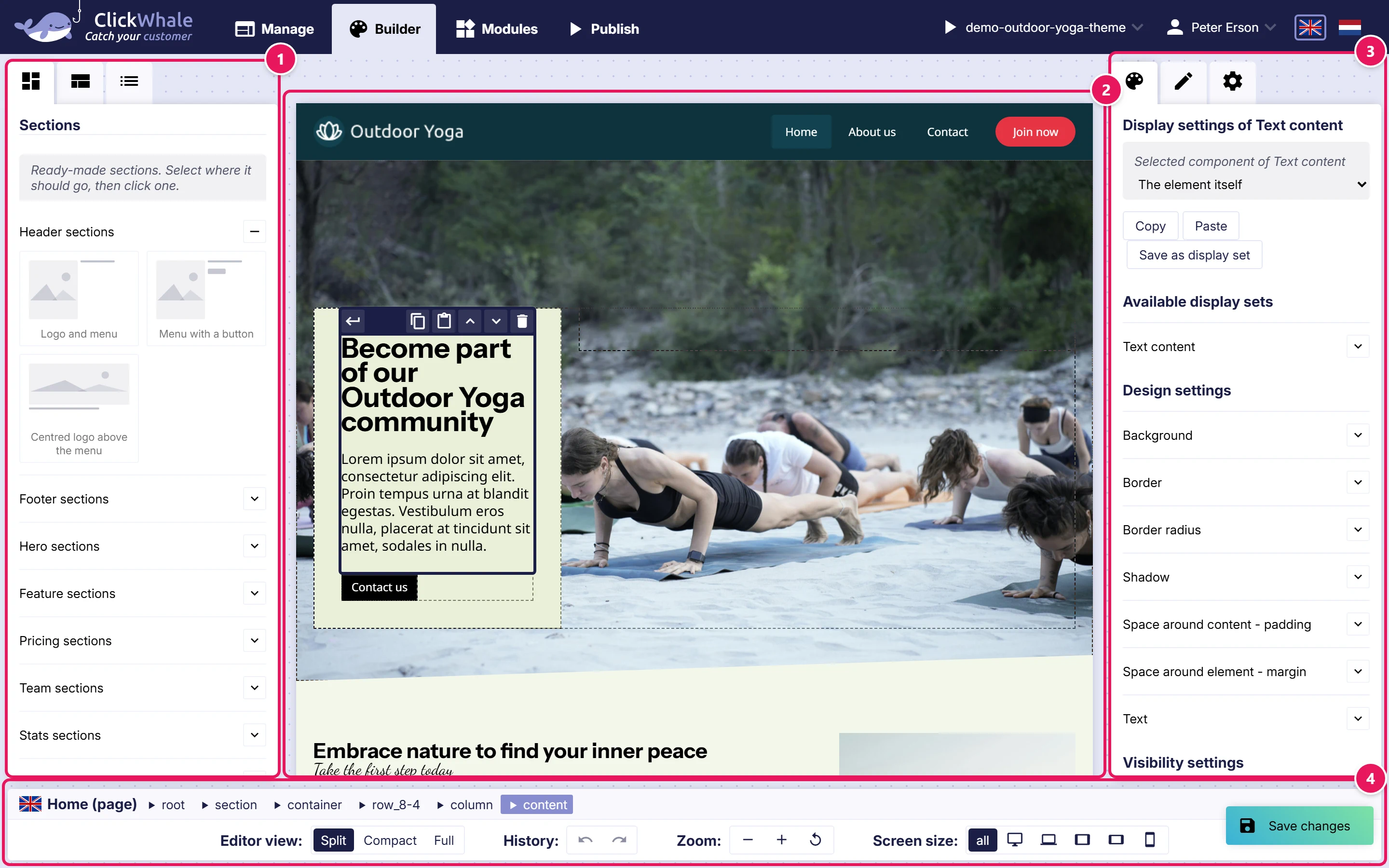Viewport: 1389px width, 868px height.
Task: Expand Footer sections
Action: pos(255,498)
